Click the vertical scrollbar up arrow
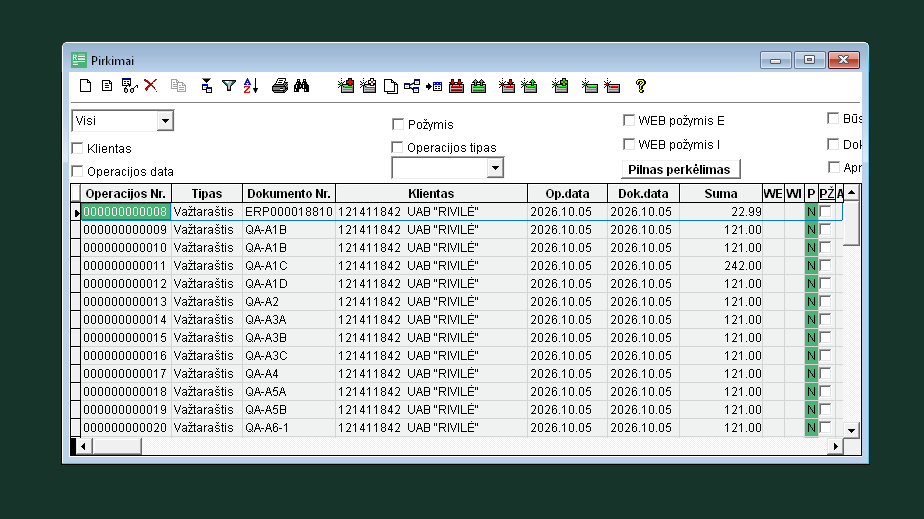Screen dimensions: 924x519 (852, 193)
